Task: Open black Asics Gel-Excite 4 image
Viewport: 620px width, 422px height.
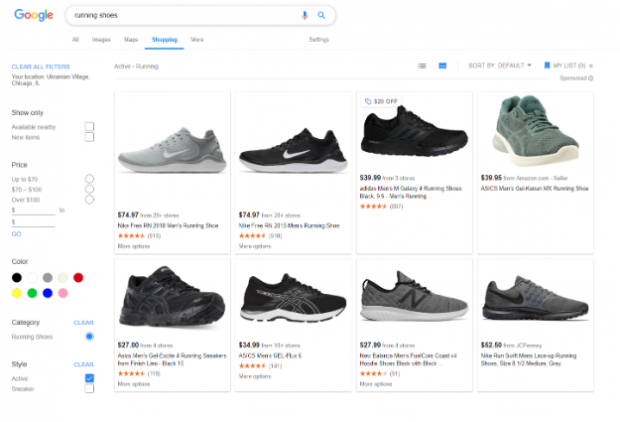Action: [172, 297]
